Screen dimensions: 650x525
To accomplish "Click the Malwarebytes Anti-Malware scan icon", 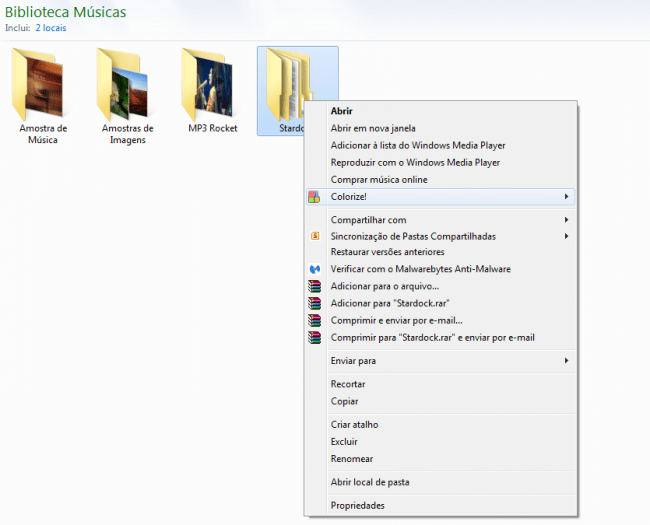I will tap(314, 270).
